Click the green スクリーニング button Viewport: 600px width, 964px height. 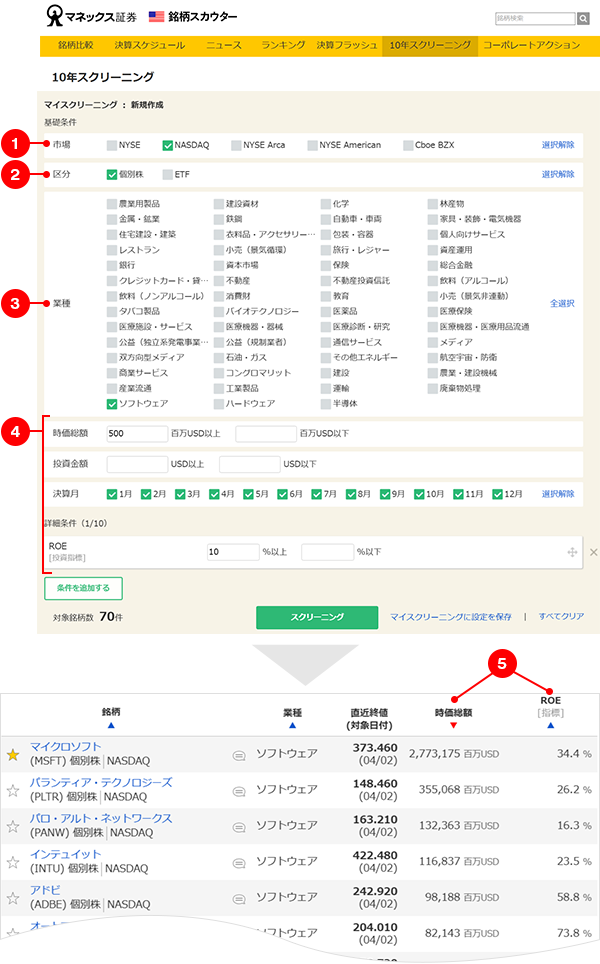pos(317,617)
